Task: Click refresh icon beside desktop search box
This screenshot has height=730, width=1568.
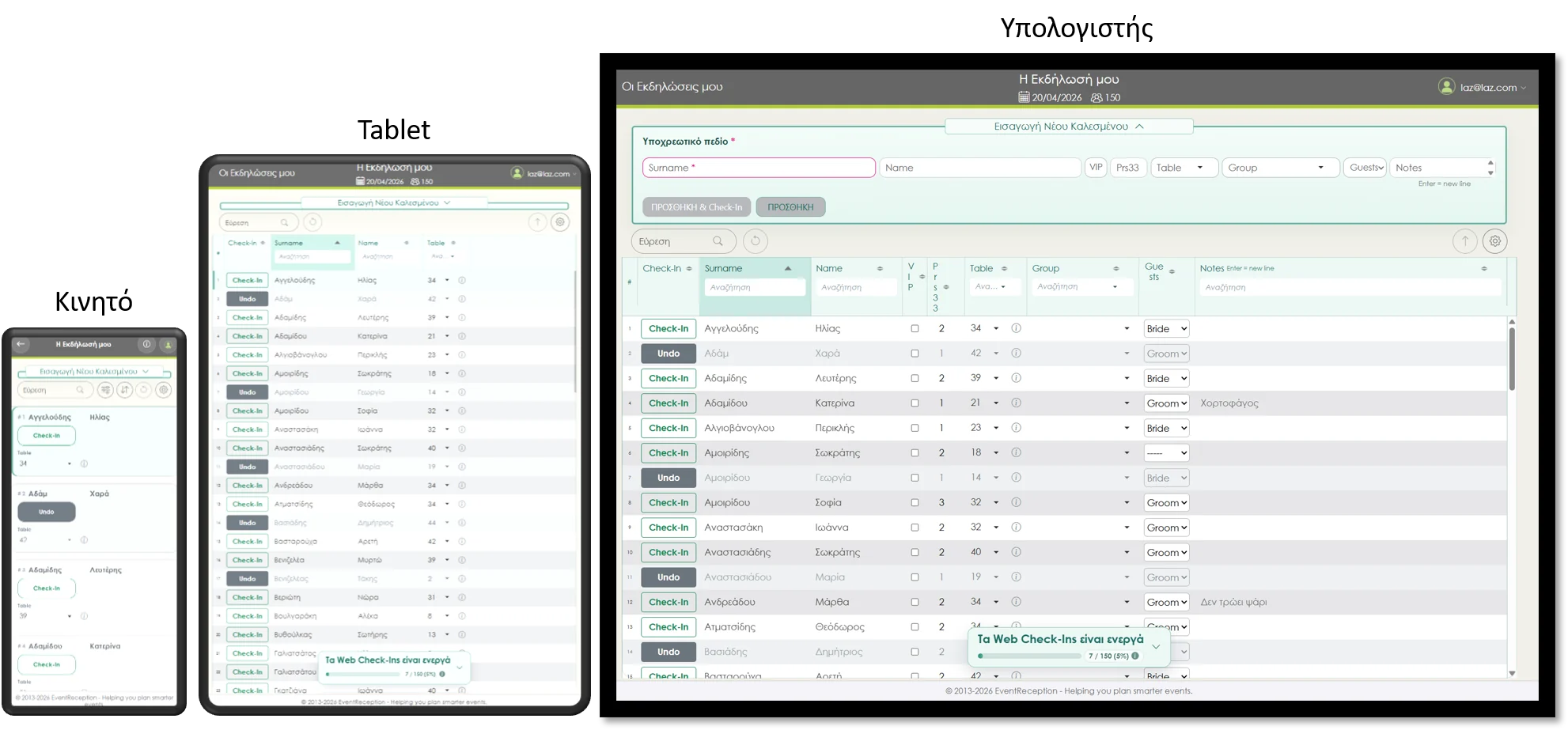Action: (755, 241)
